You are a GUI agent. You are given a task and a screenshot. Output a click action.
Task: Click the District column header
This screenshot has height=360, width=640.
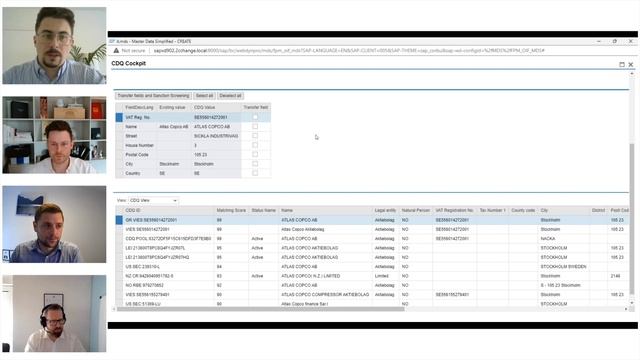[598, 211]
